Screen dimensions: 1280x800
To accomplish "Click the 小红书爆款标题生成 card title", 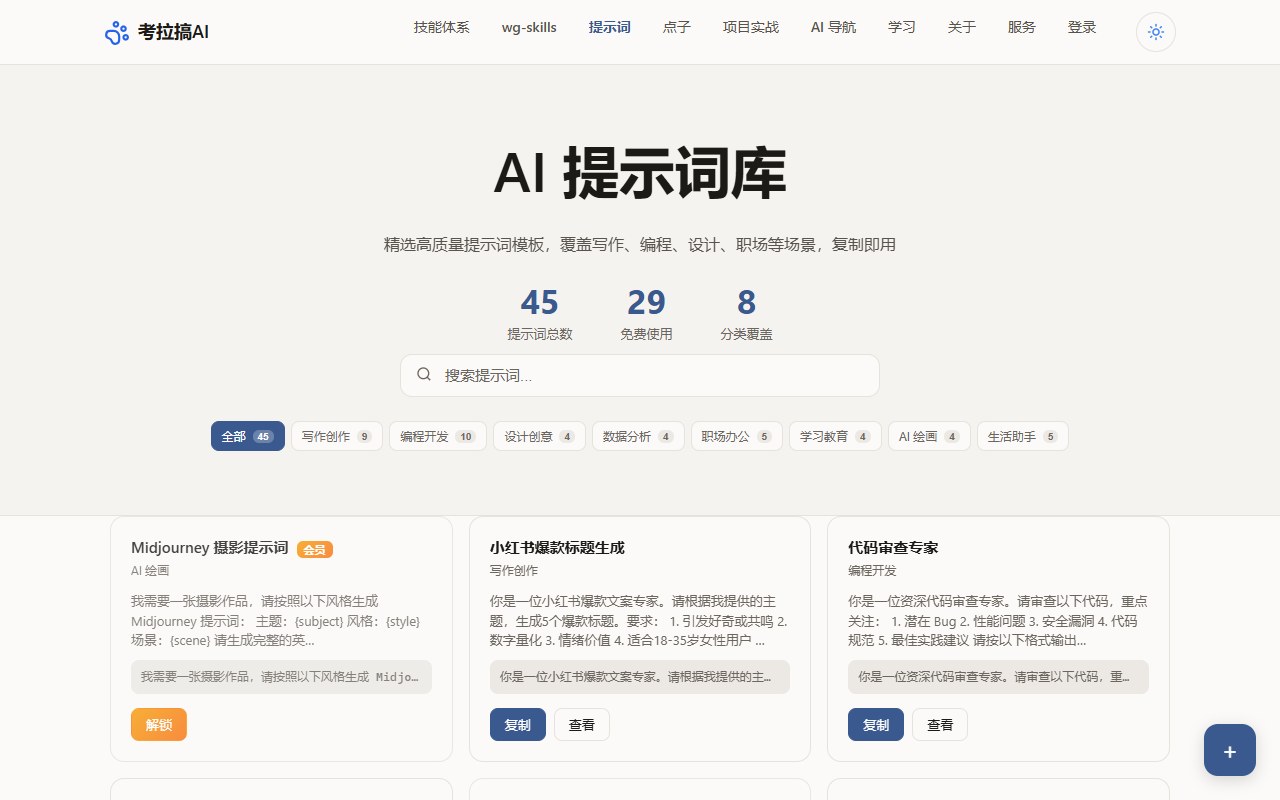I will coord(557,548).
